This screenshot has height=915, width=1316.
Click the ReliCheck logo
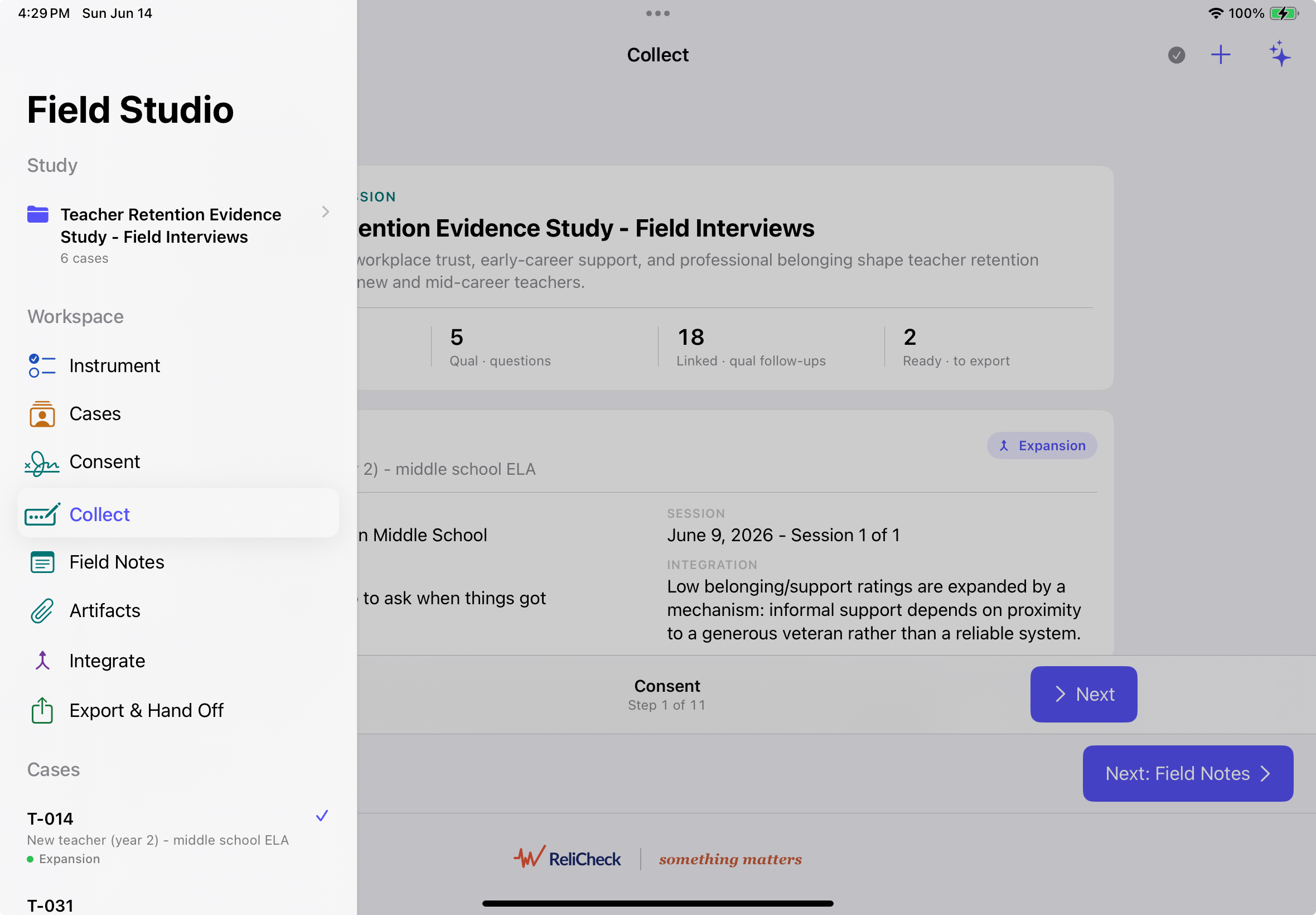(x=567, y=858)
